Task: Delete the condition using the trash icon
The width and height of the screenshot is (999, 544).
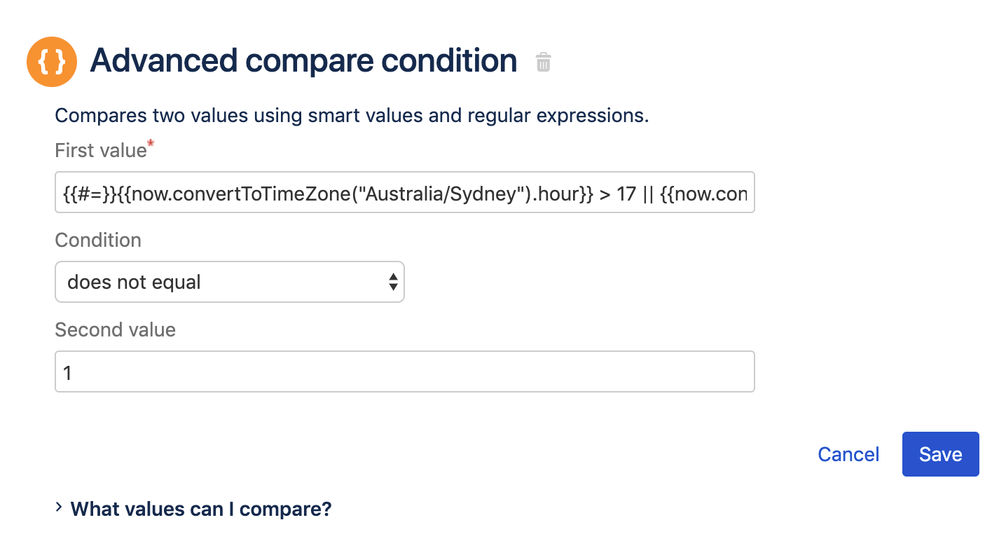Action: pos(543,63)
